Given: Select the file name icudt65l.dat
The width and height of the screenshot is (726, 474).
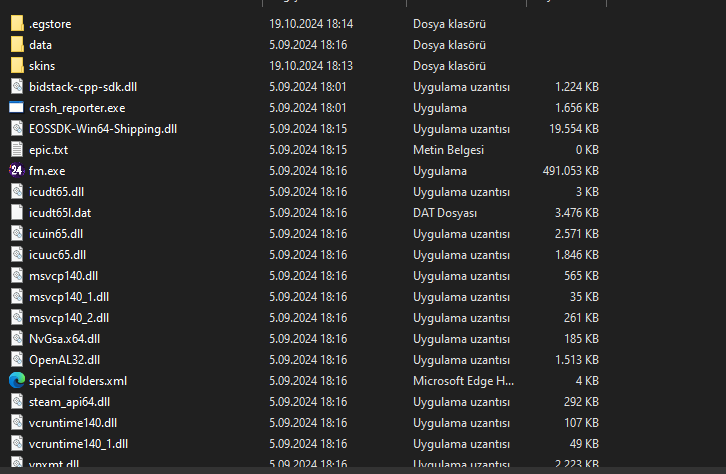Looking at the screenshot, I should [60, 213].
